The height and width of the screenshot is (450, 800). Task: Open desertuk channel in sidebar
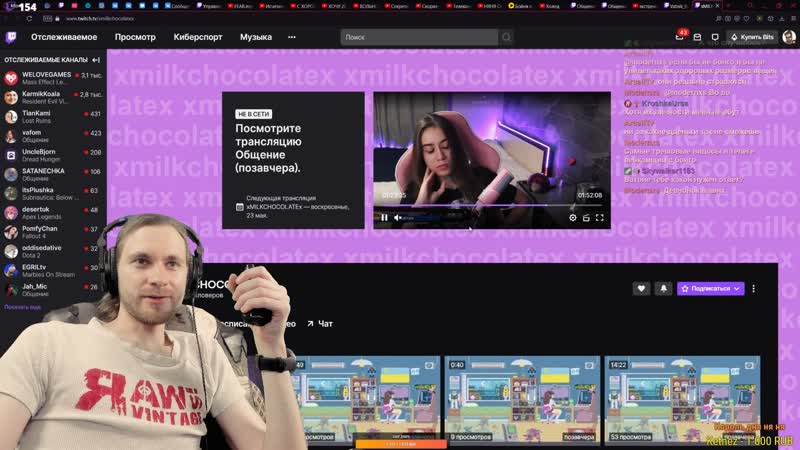(53, 213)
